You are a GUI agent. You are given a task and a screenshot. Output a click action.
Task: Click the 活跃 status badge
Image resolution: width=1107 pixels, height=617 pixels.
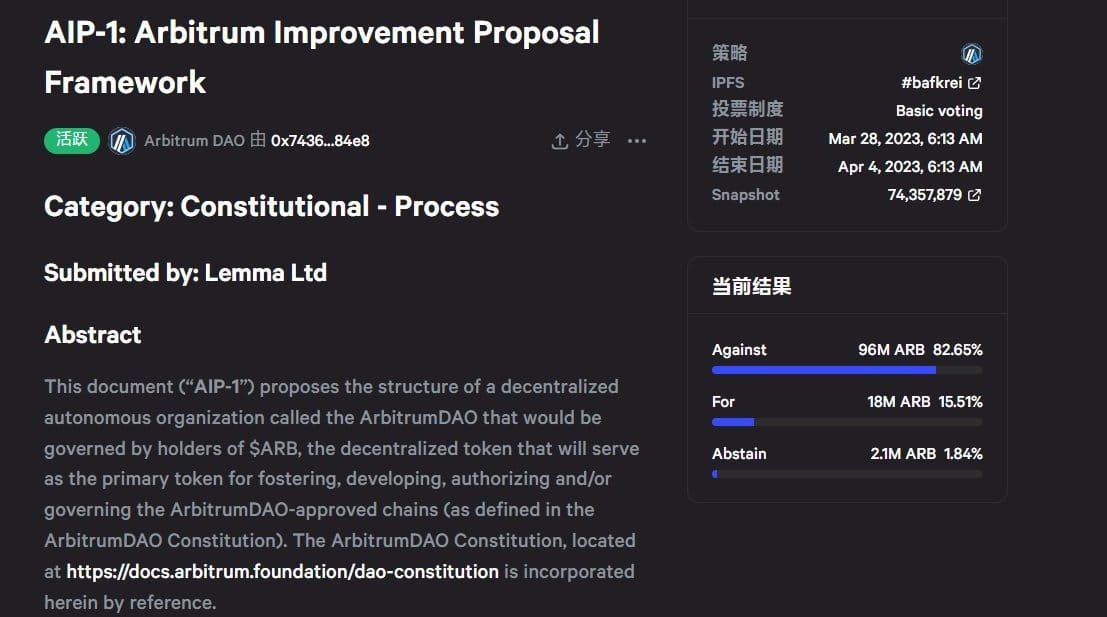(x=70, y=141)
